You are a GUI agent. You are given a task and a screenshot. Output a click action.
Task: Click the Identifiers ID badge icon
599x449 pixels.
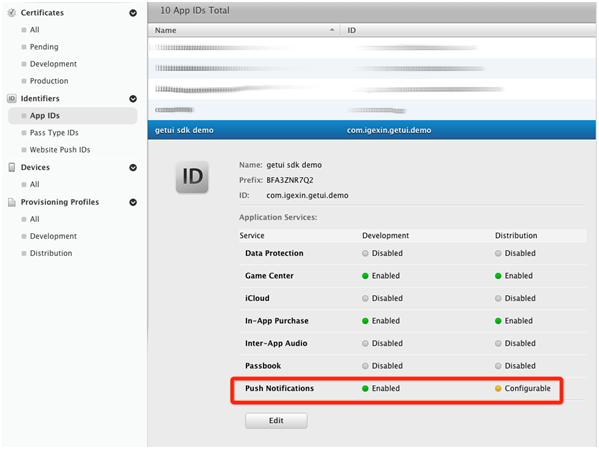(12, 99)
